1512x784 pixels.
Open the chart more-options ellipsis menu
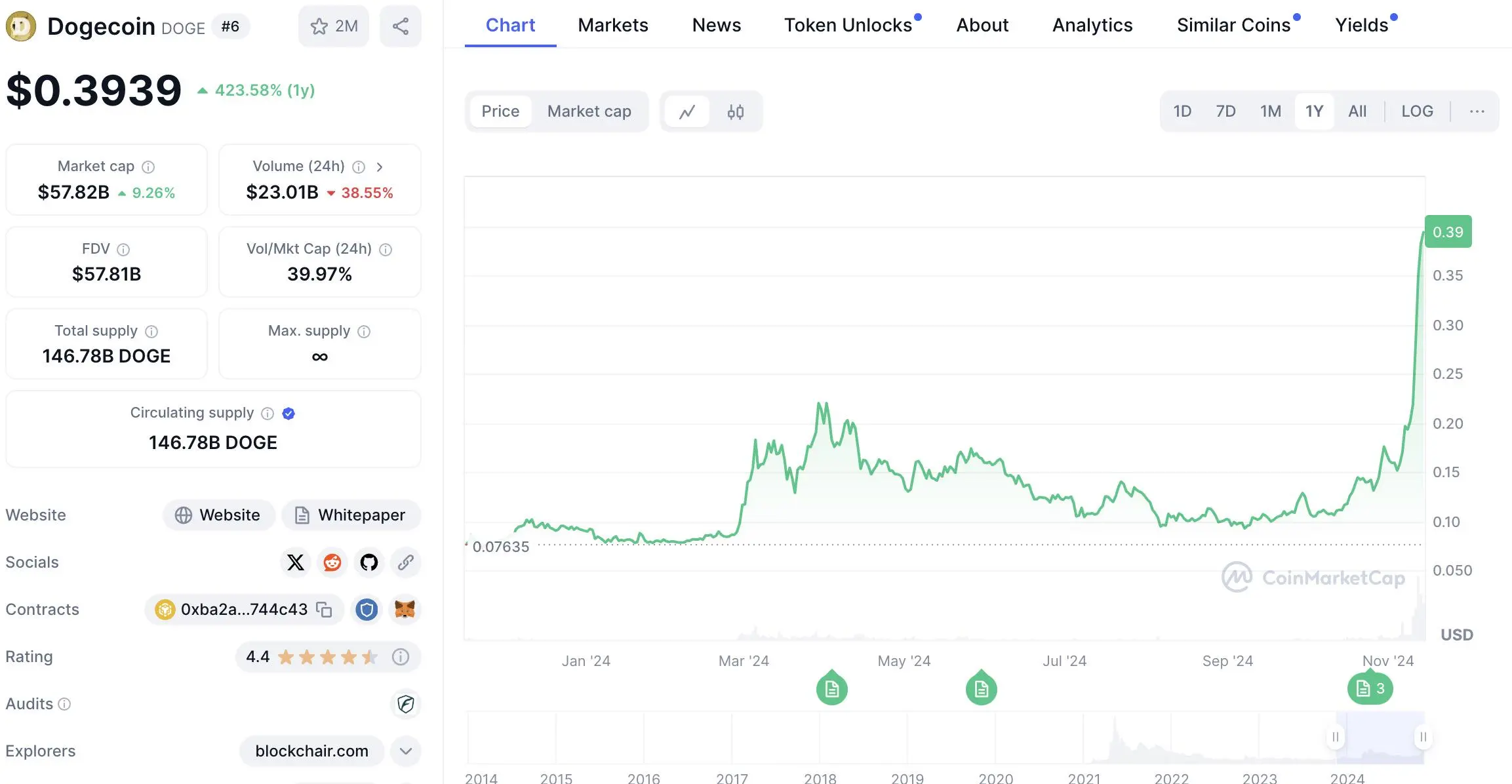click(1477, 111)
